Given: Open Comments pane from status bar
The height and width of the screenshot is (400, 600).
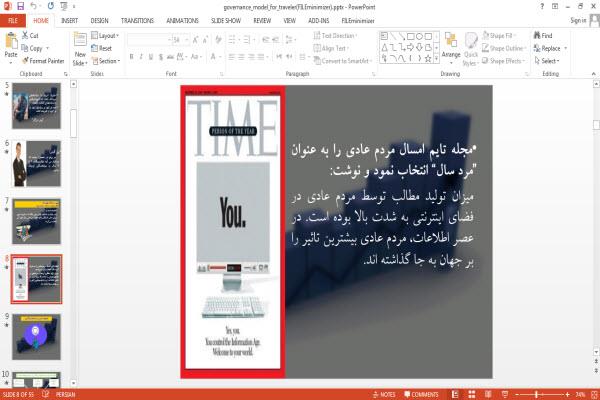Looking at the screenshot, I should (x=421, y=394).
